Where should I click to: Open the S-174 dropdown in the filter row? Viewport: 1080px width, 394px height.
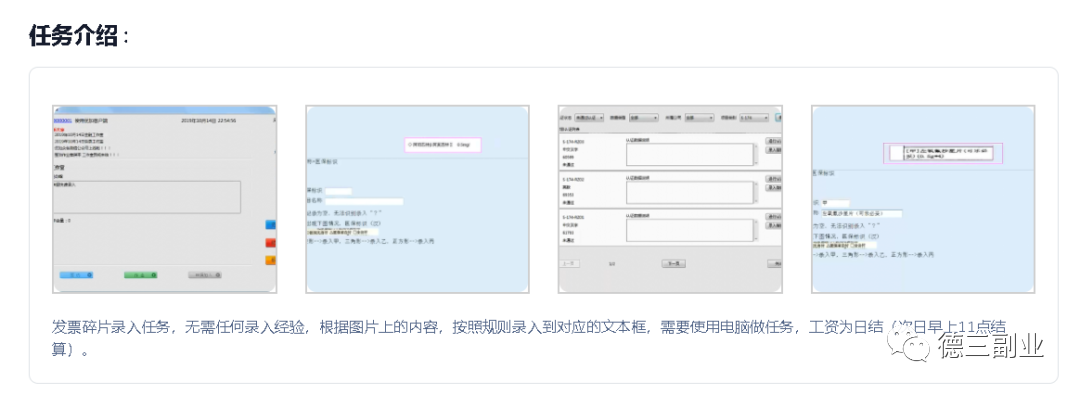point(754,118)
